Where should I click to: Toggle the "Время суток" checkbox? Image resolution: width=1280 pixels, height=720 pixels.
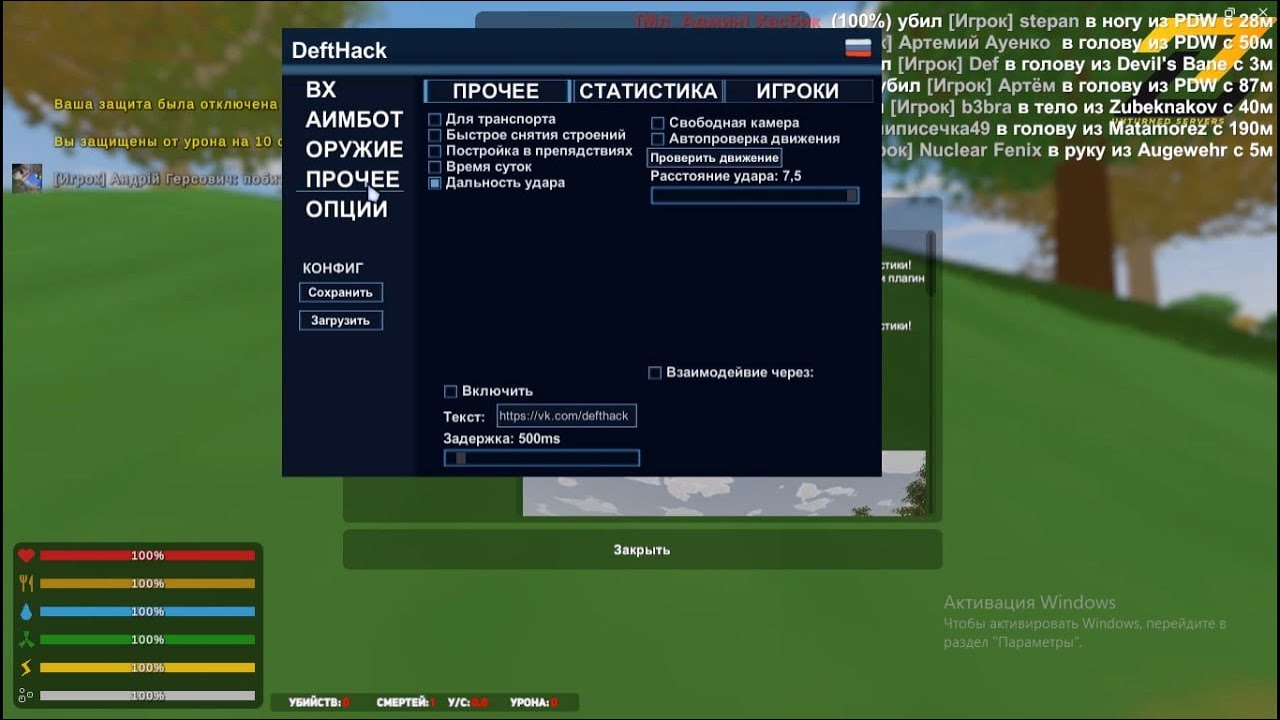435,167
